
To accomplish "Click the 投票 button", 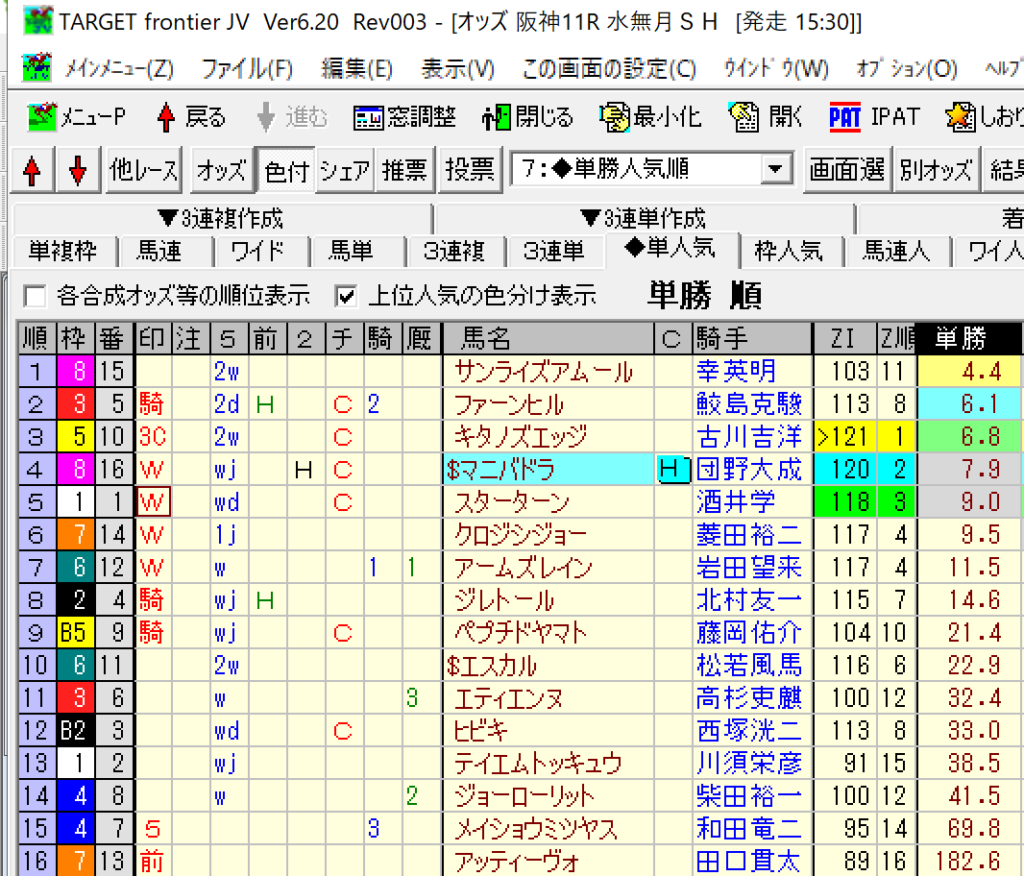I will [470, 171].
